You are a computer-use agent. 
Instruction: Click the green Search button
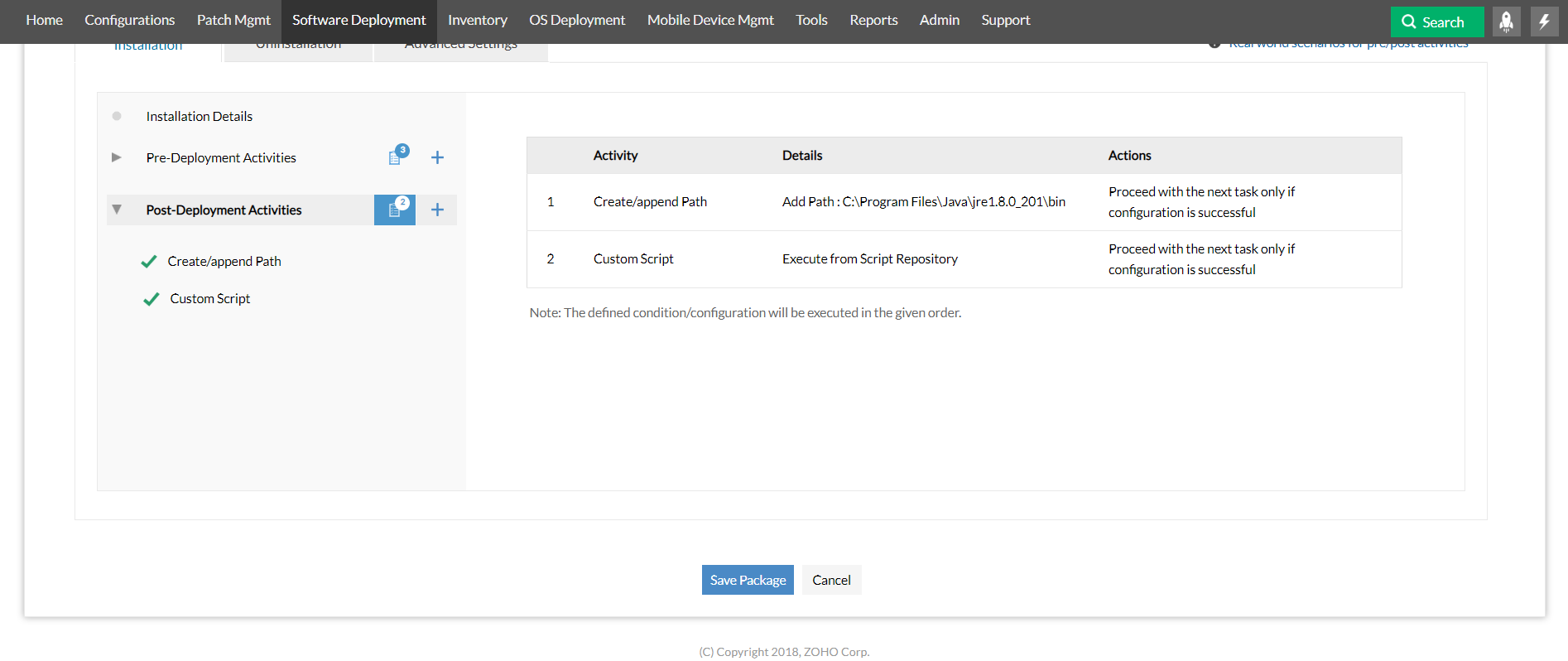[1436, 22]
